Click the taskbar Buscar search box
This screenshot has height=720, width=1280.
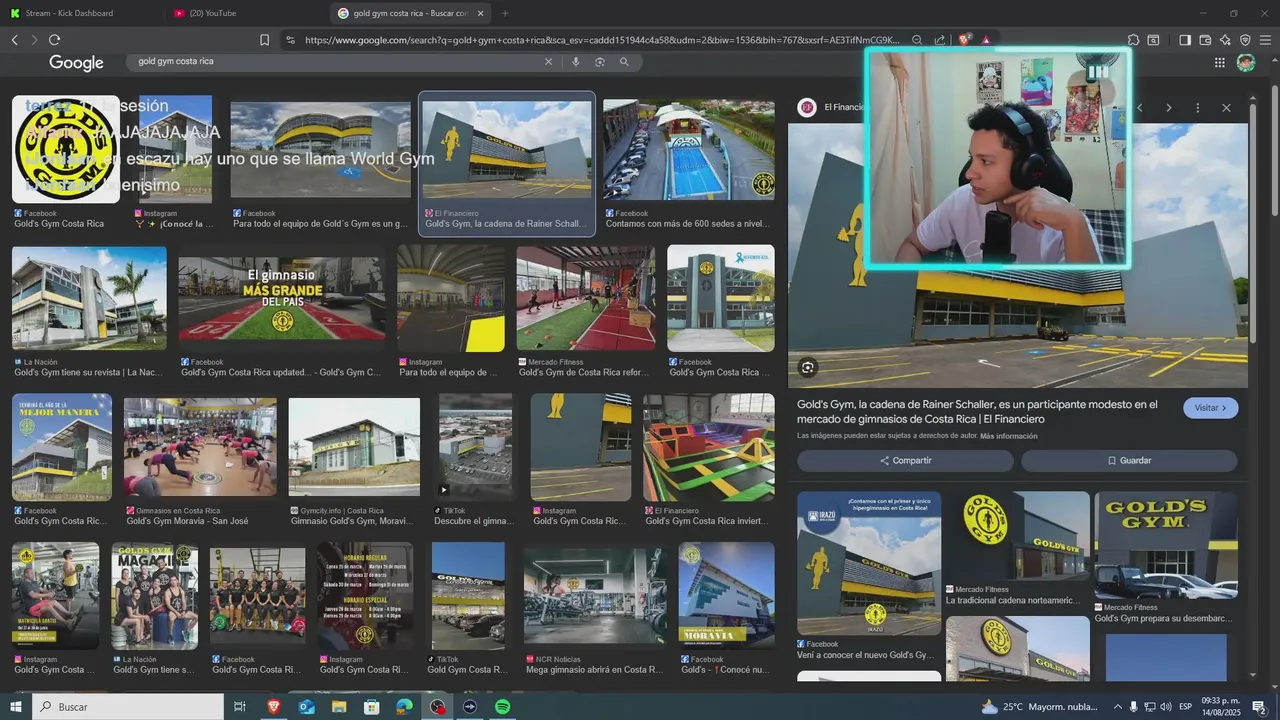128,707
